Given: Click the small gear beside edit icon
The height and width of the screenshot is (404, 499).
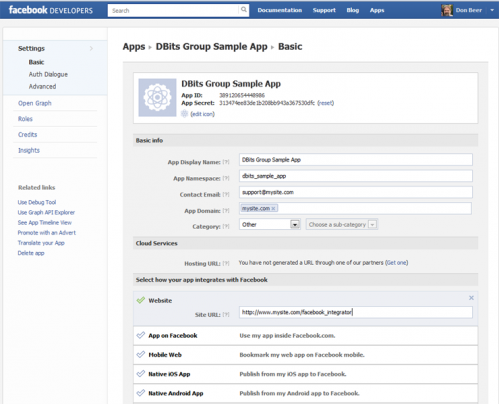Looking at the screenshot, I should pyautogui.click(x=184, y=114).
